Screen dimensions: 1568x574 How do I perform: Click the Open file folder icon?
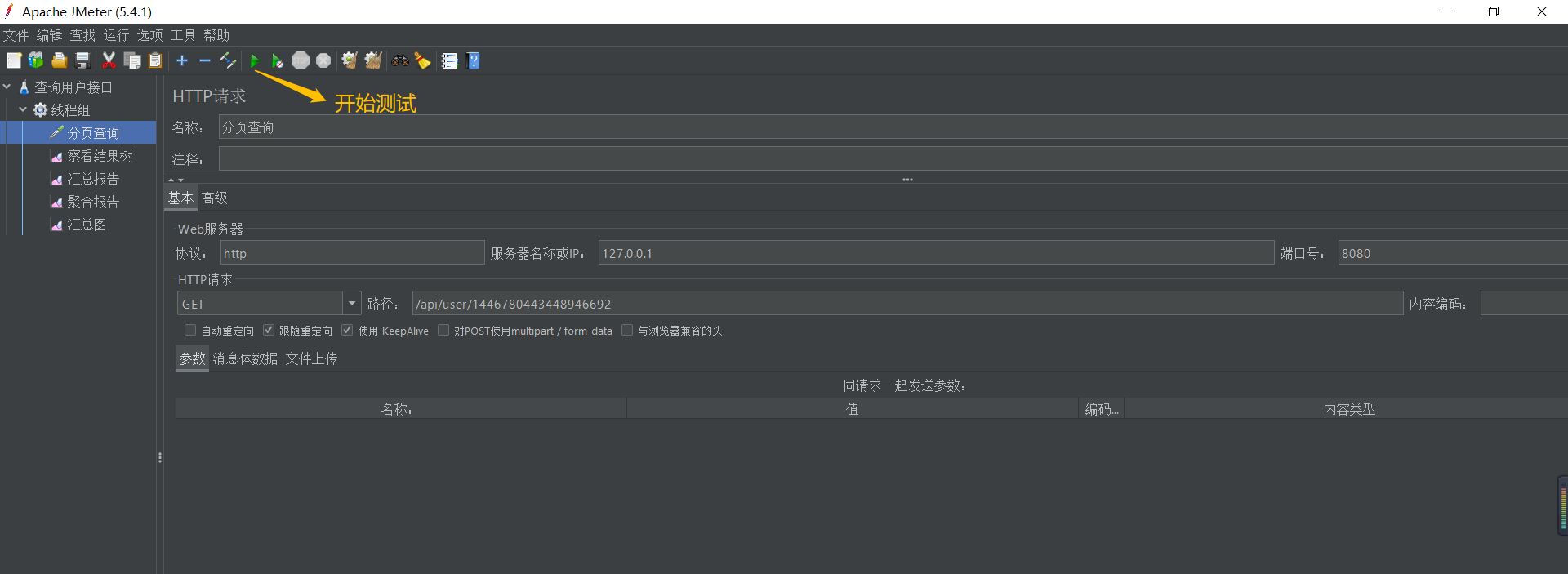pyautogui.click(x=59, y=60)
